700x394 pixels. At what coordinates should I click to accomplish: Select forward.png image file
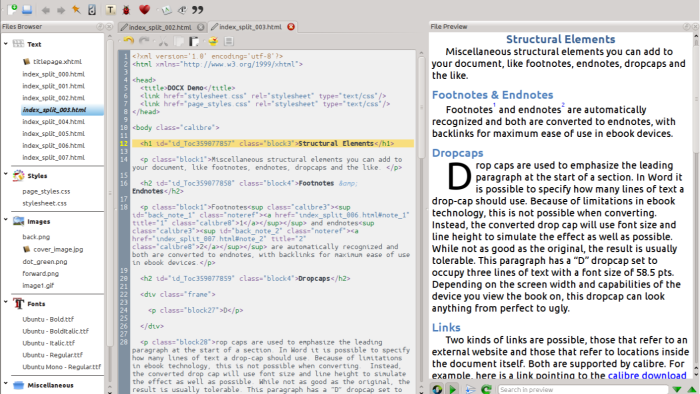tap(41, 274)
